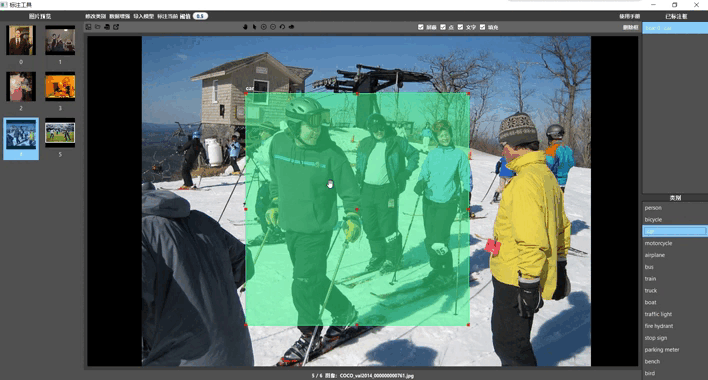Open the 导入模型 menu
The width and height of the screenshot is (708, 380).
[144, 16]
